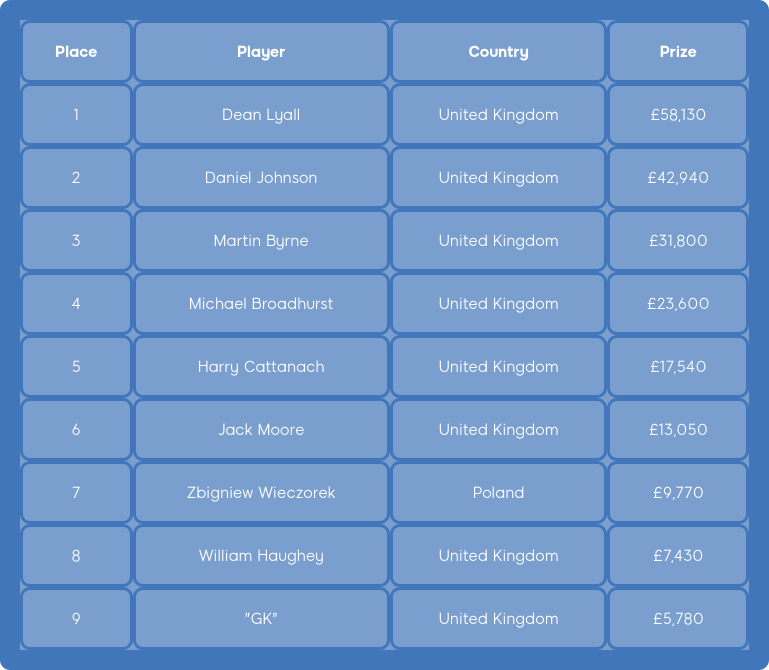
Task: Click the £58,130 prize cell
Action: tap(678, 115)
